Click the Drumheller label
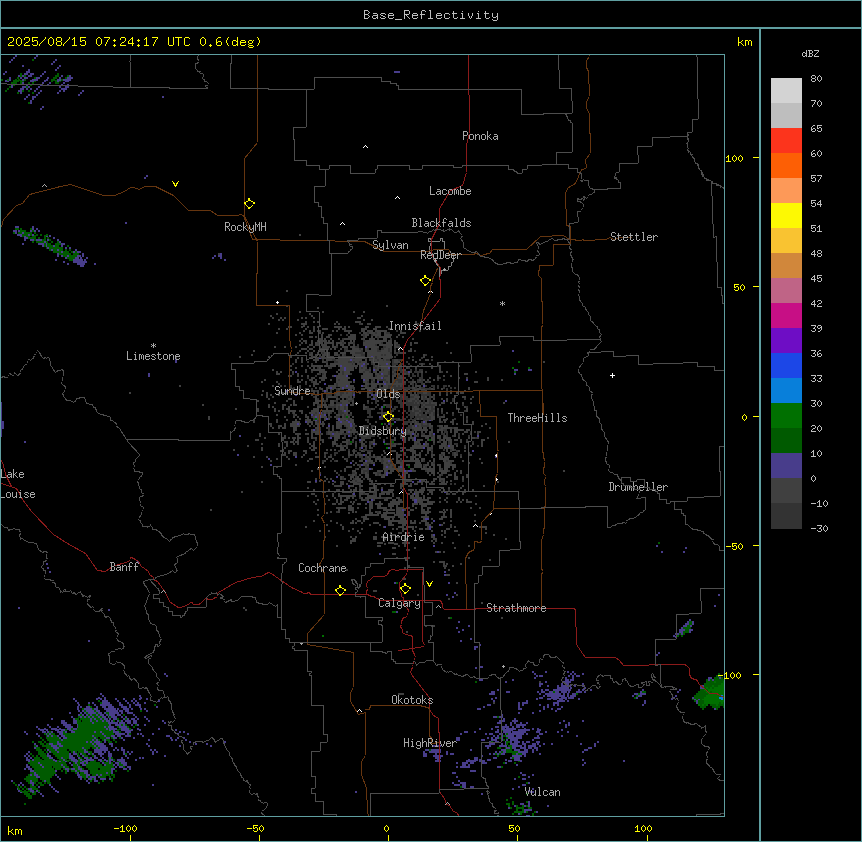 point(638,487)
